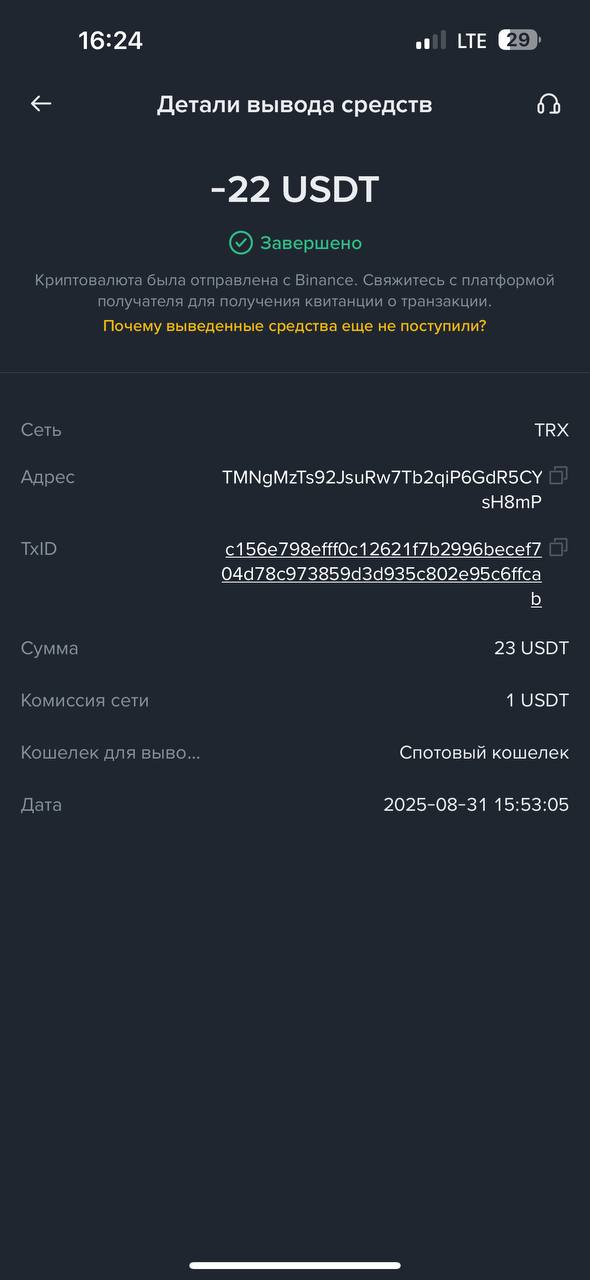Tap the date 2025-08-31 15:53:05
590x1280 pixels.
pos(476,804)
